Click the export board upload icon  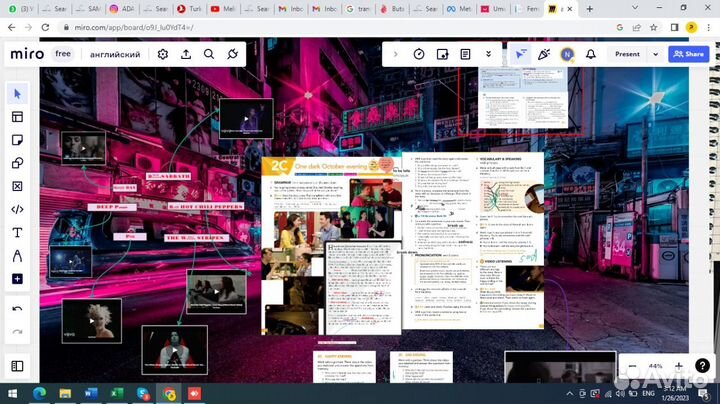186,54
